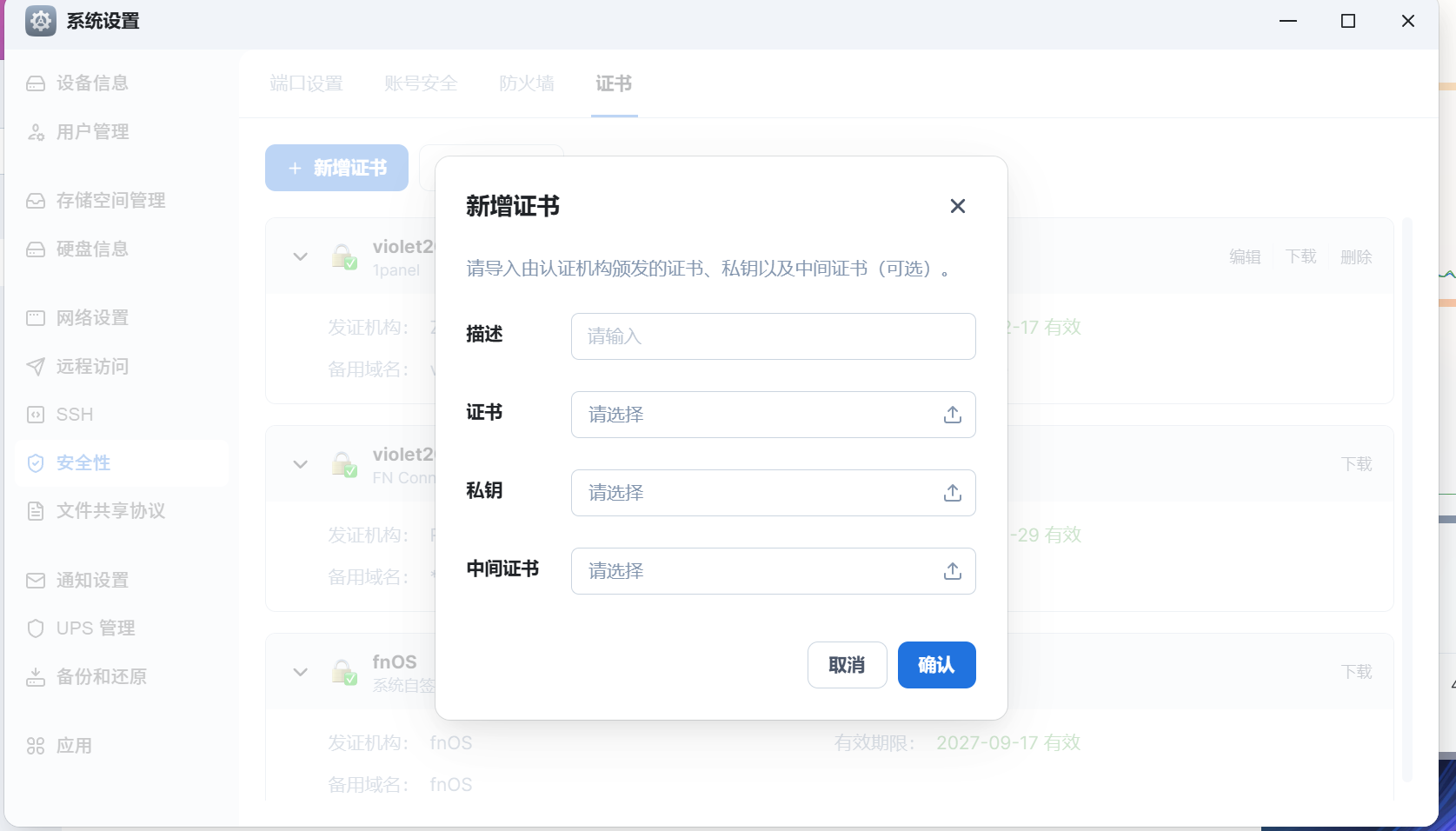Open 设备信息 in the sidebar
Screen dimensions: 1456x831
click(92, 83)
